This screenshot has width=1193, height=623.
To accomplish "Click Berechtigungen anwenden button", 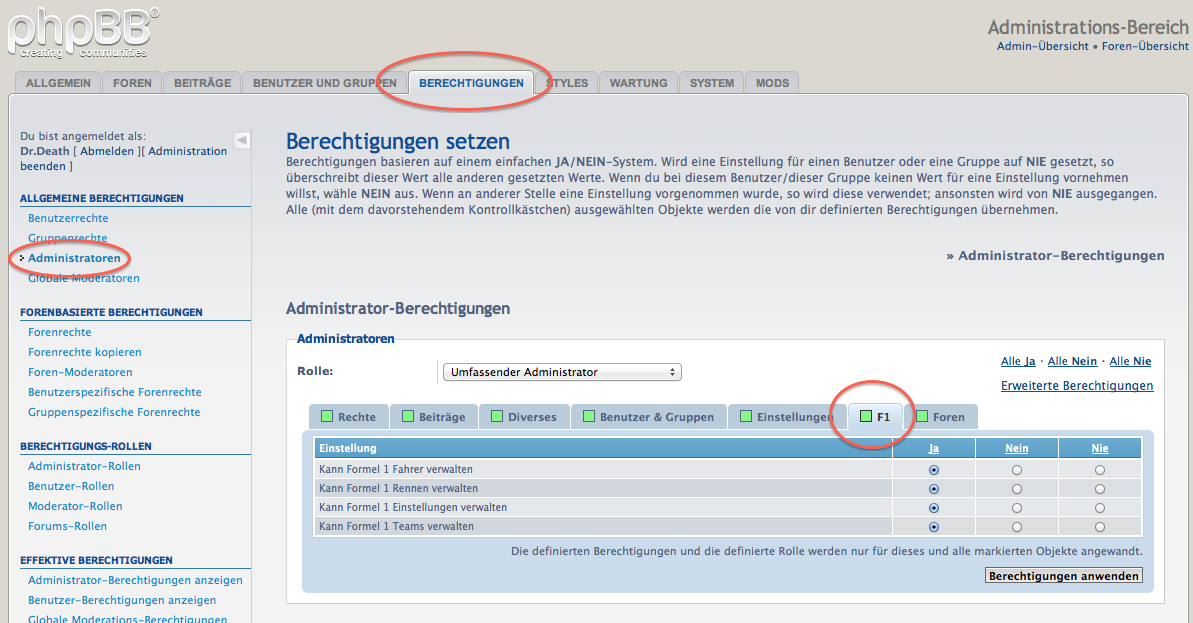I will [x=1064, y=576].
